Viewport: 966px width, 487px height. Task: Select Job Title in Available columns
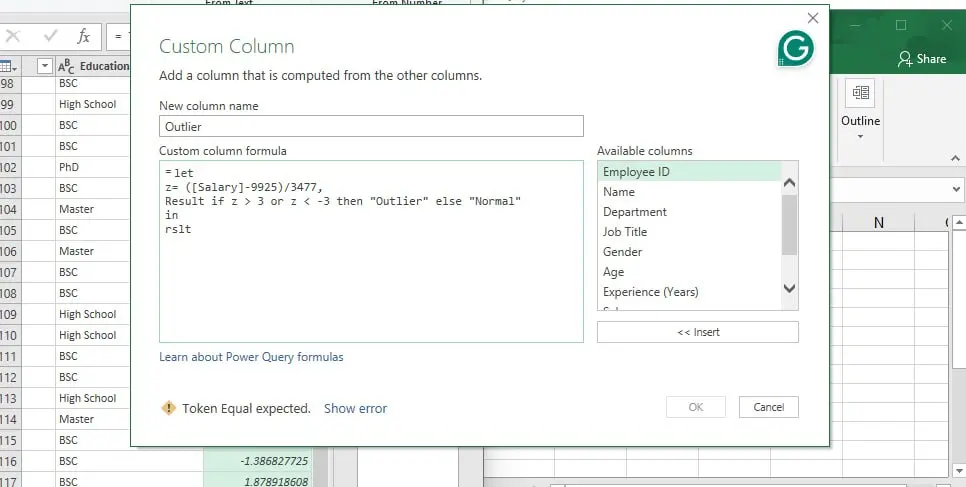(x=689, y=232)
